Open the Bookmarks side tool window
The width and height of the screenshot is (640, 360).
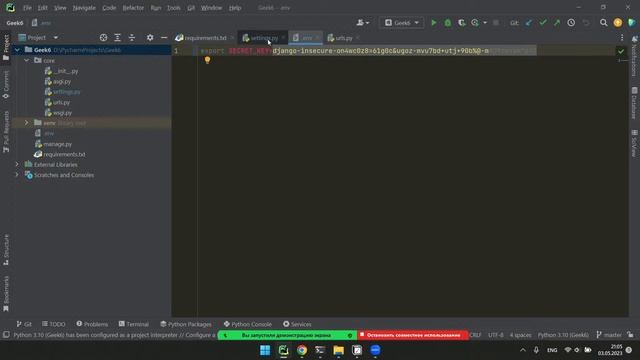pos(6,294)
